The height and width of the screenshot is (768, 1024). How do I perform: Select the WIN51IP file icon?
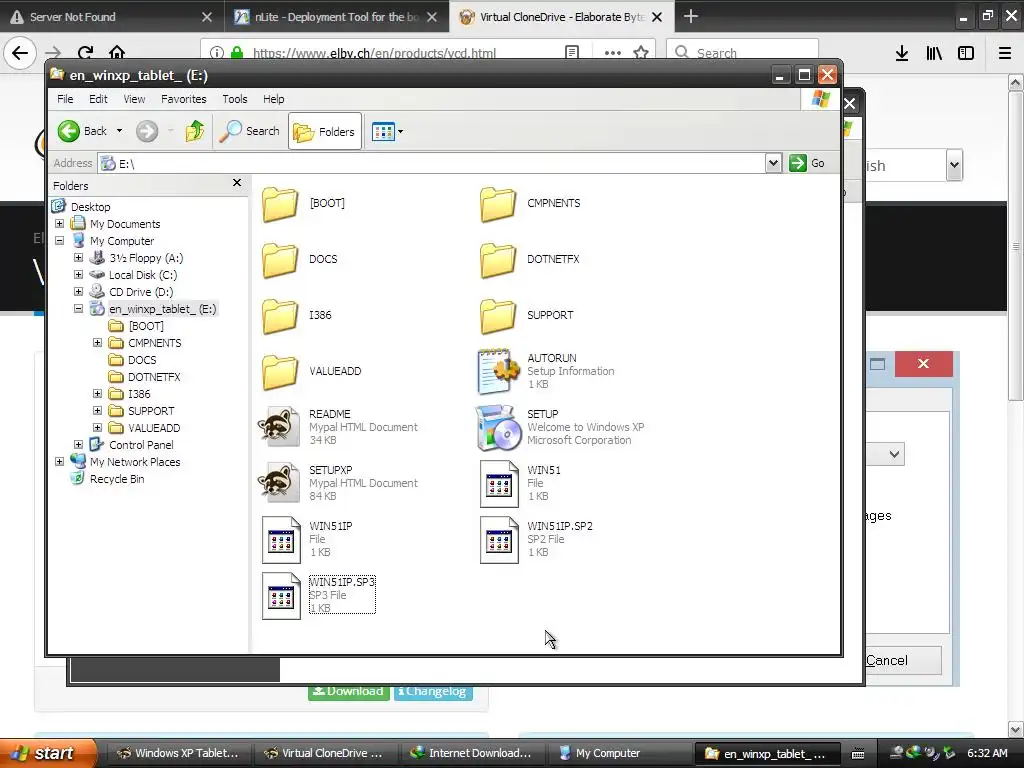pyautogui.click(x=281, y=540)
